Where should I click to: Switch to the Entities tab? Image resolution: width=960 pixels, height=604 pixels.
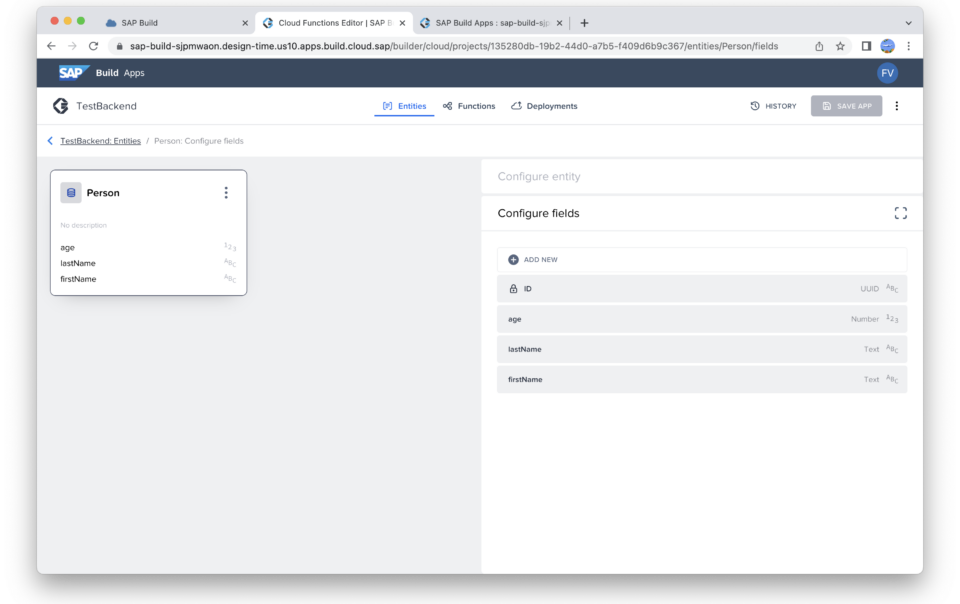pos(404,106)
